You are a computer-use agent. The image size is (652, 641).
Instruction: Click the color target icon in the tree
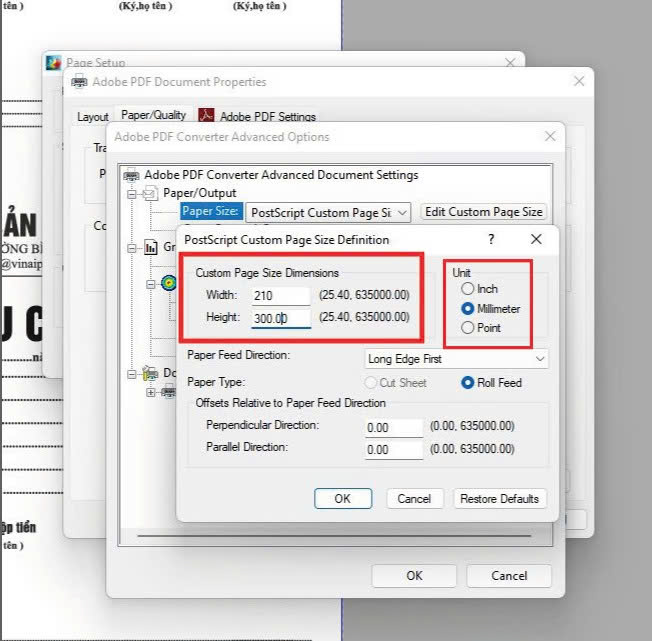point(168,284)
